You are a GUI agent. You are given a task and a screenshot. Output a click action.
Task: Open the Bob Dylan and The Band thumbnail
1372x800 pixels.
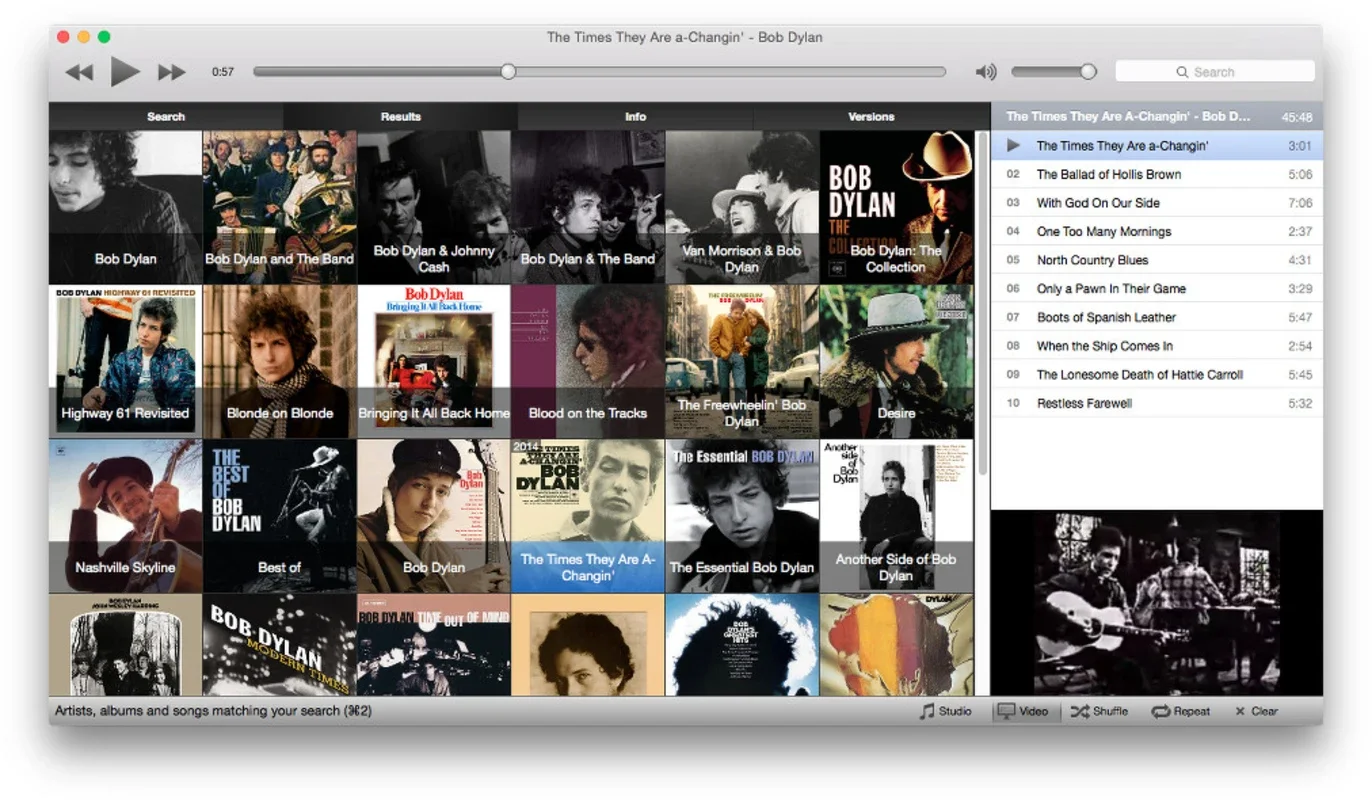pos(280,207)
